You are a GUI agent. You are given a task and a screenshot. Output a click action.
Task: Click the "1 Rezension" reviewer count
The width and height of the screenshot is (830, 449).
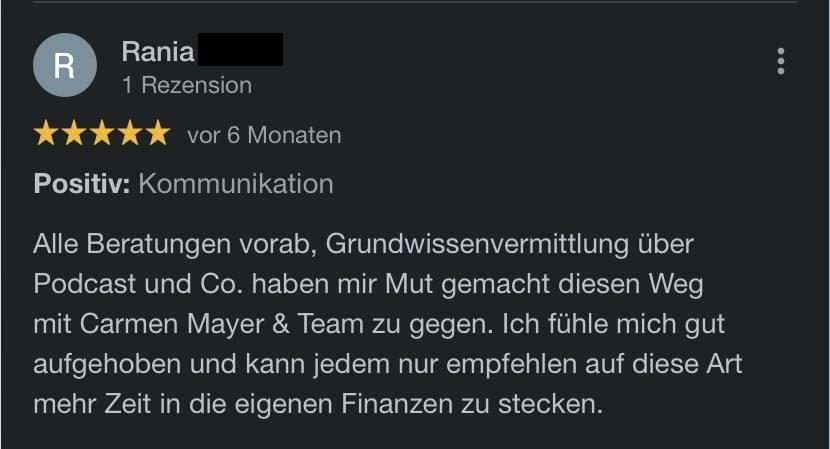tap(186, 85)
